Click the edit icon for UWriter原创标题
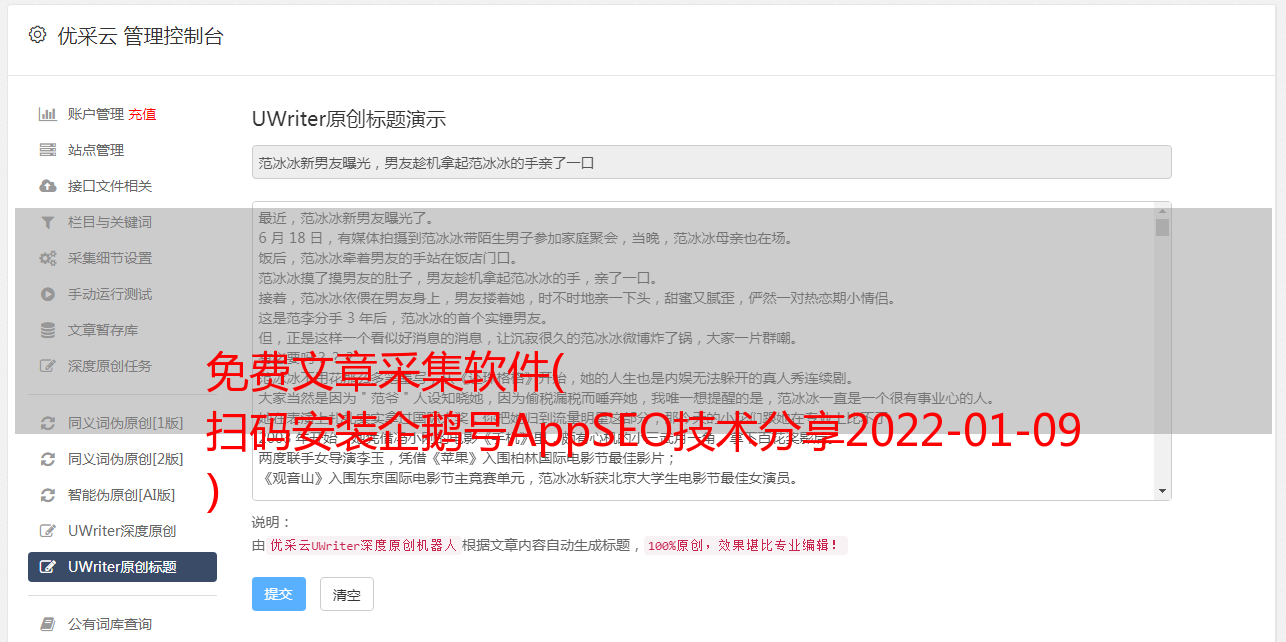 pos(47,567)
